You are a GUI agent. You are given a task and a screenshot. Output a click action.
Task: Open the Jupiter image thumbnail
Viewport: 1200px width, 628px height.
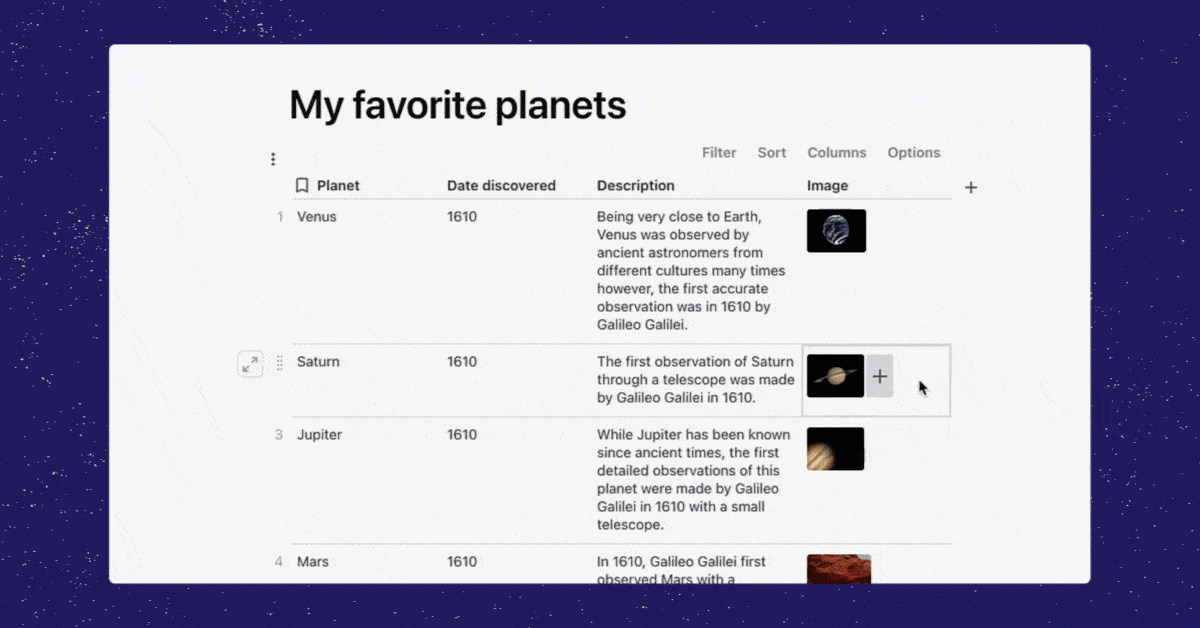(835, 449)
